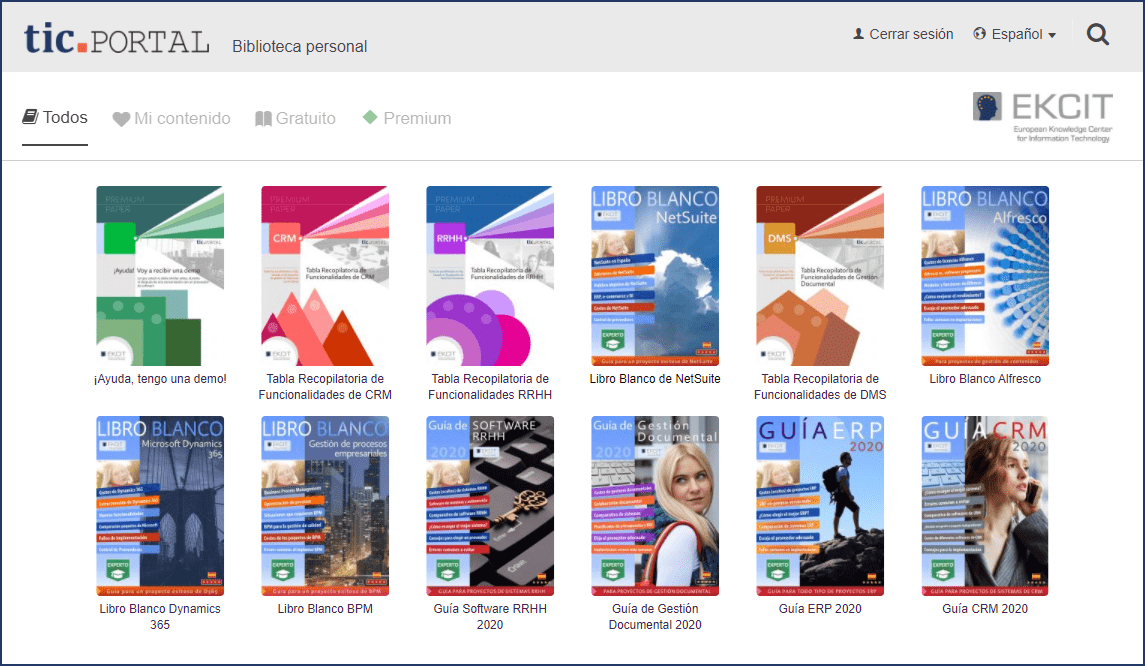Open the Guía ERP 2020 cover

(820, 506)
